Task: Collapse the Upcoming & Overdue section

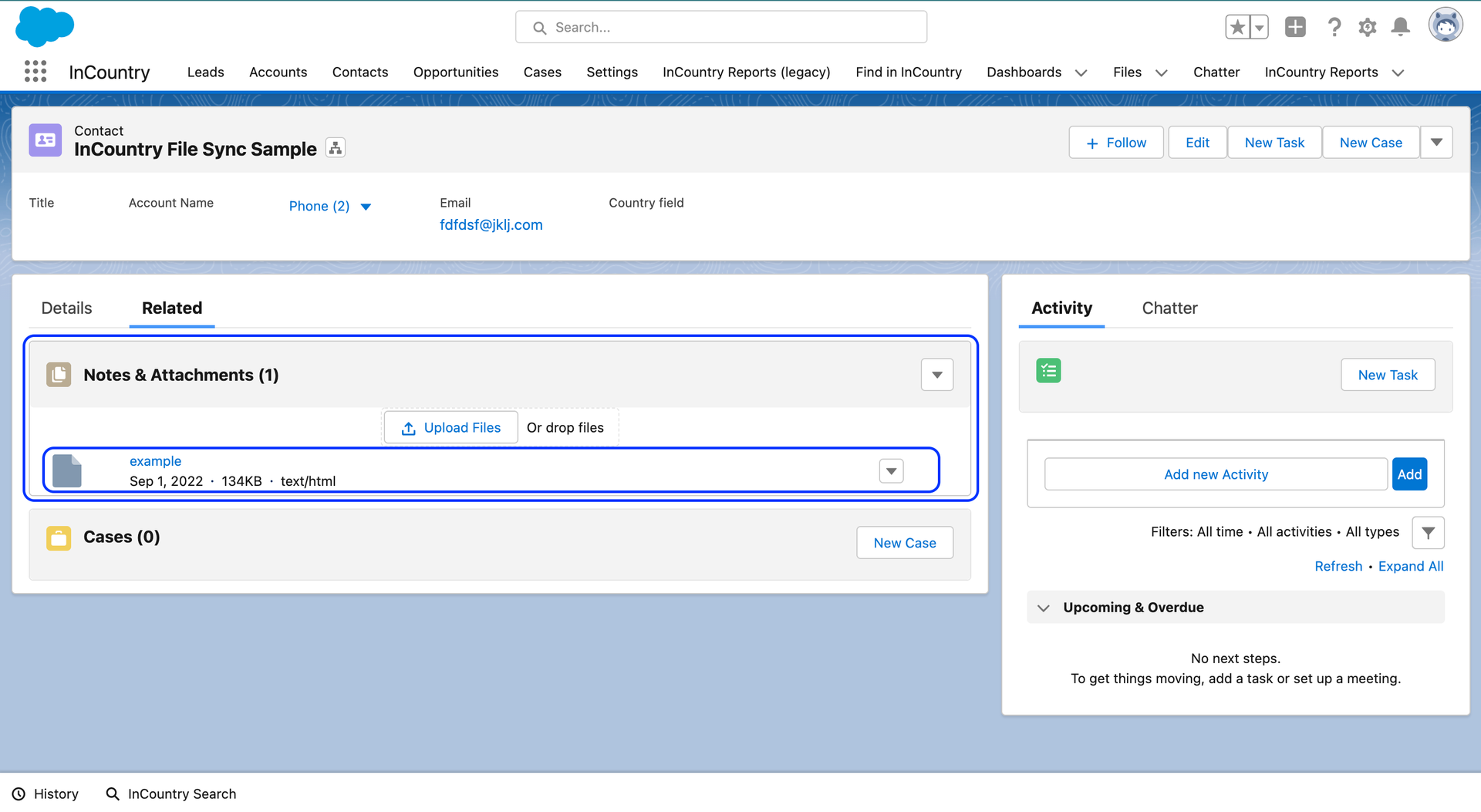Action: coord(1044,608)
